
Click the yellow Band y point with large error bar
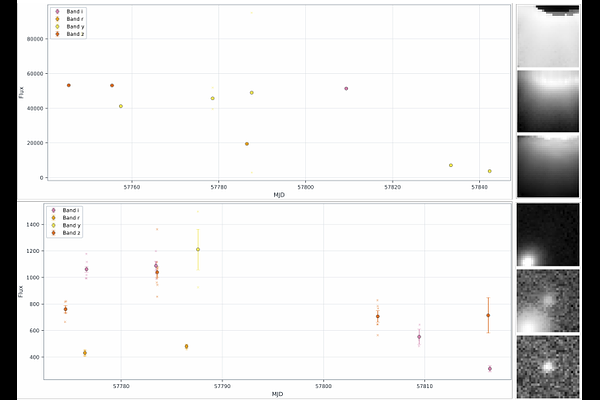coord(198,250)
